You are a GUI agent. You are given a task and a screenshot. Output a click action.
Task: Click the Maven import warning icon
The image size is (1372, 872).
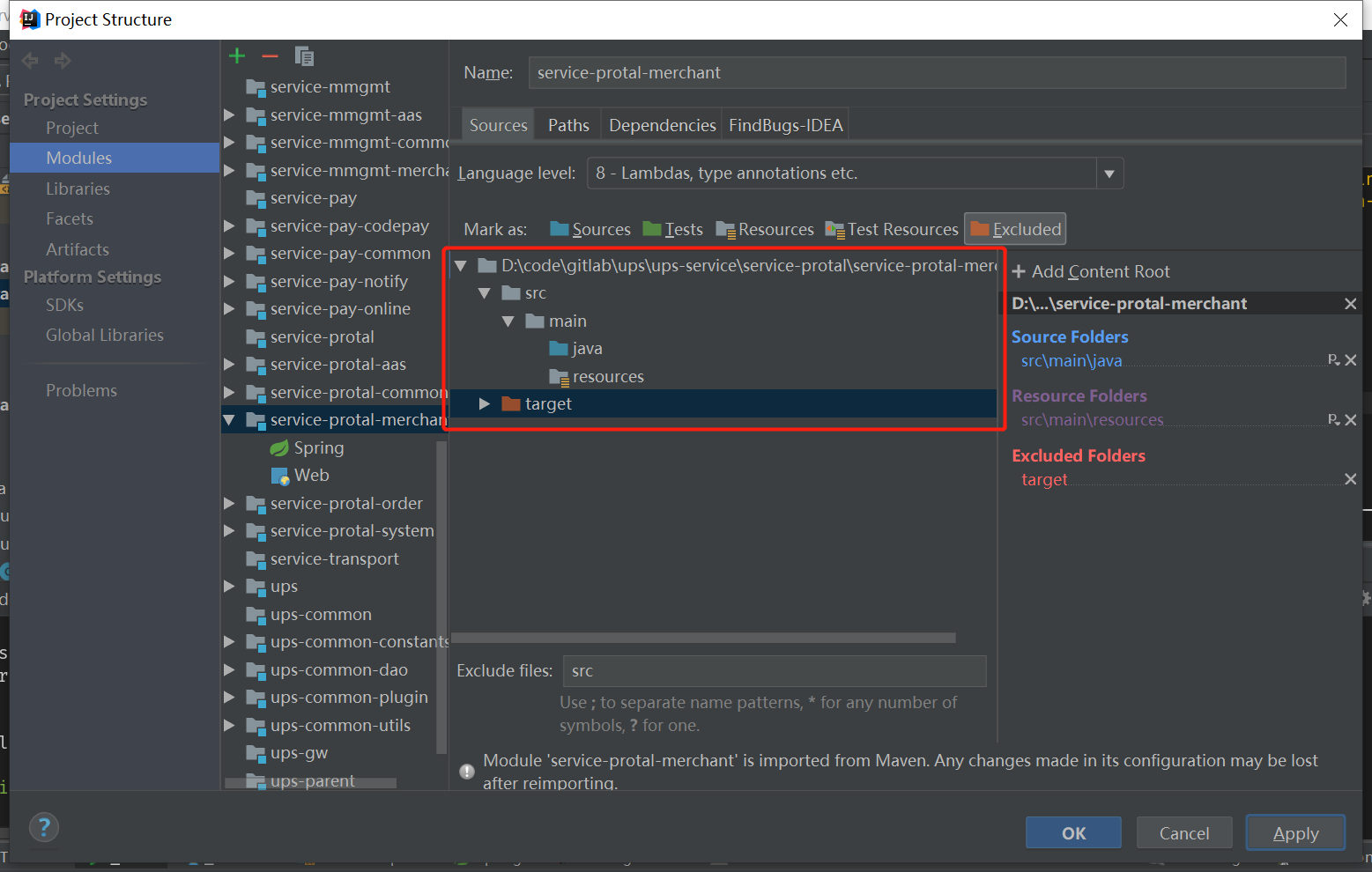coord(467,772)
